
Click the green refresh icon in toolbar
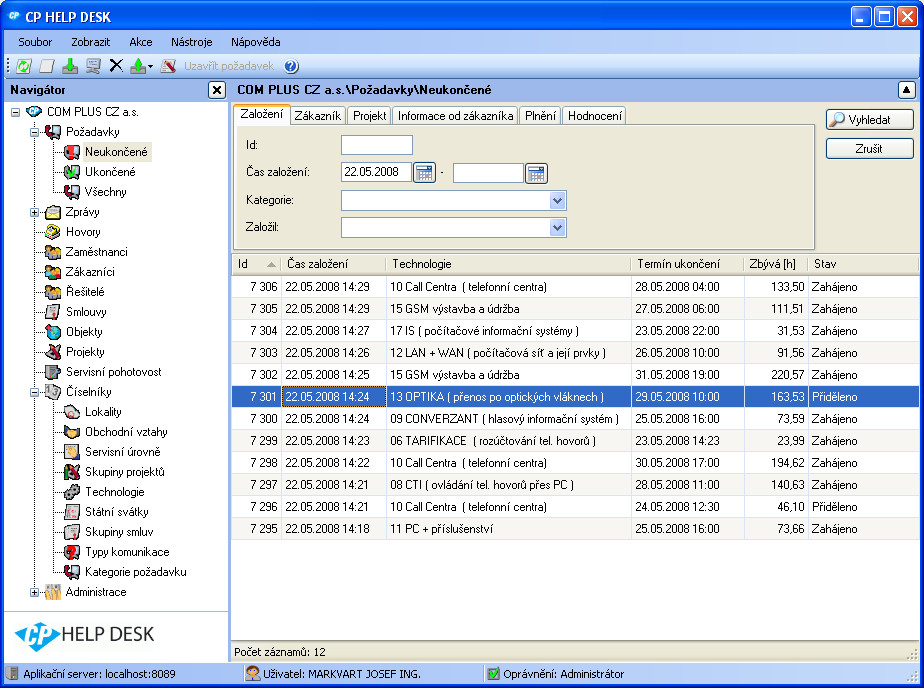pos(24,66)
